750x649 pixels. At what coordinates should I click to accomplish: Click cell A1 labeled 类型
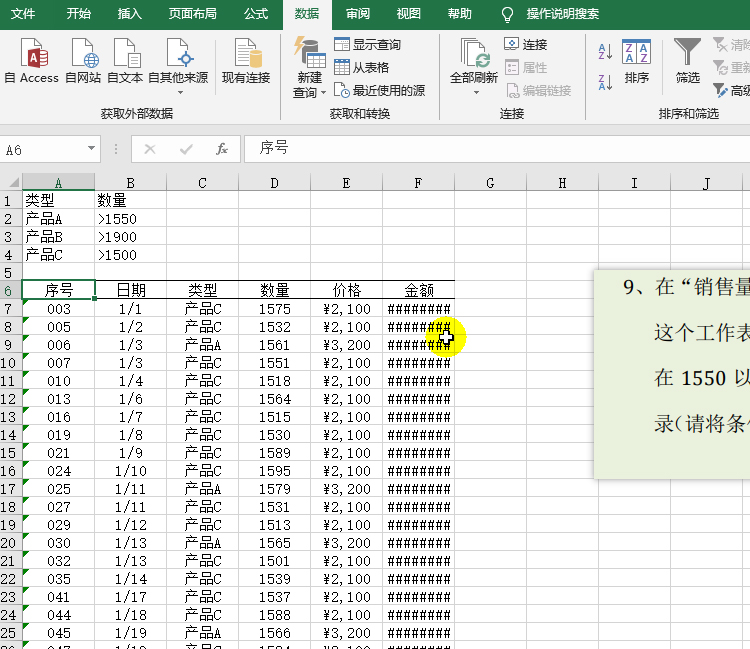58,200
